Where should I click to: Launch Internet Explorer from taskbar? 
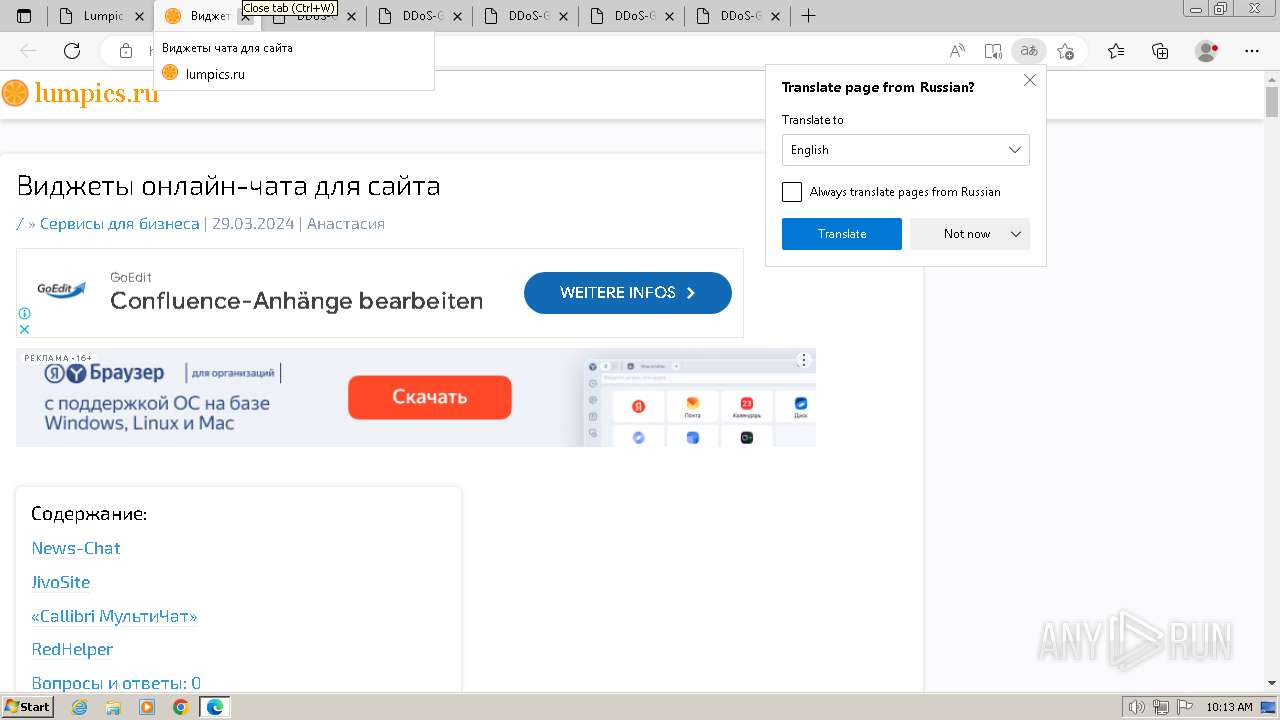(79, 707)
